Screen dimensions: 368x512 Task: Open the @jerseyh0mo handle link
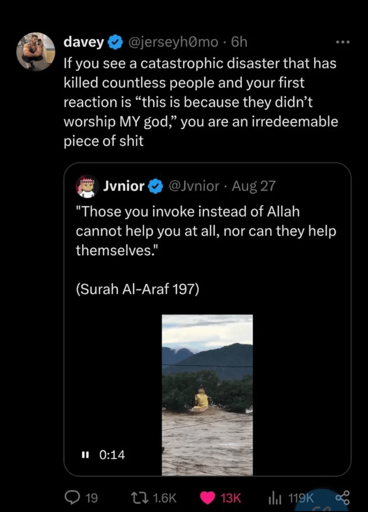[x=173, y=42]
